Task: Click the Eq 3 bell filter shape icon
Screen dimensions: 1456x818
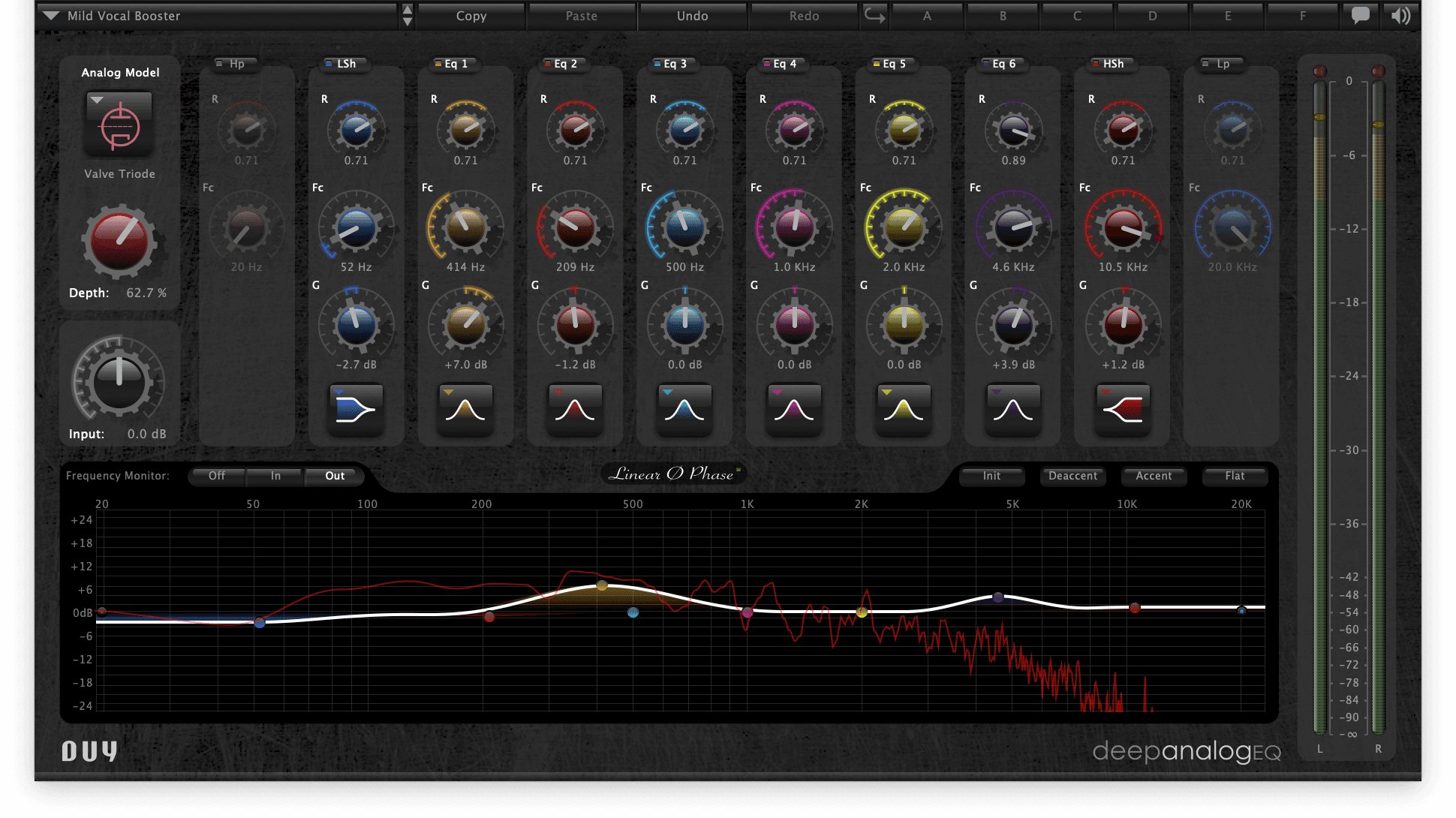Action: pyautogui.click(x=684, y=411)
